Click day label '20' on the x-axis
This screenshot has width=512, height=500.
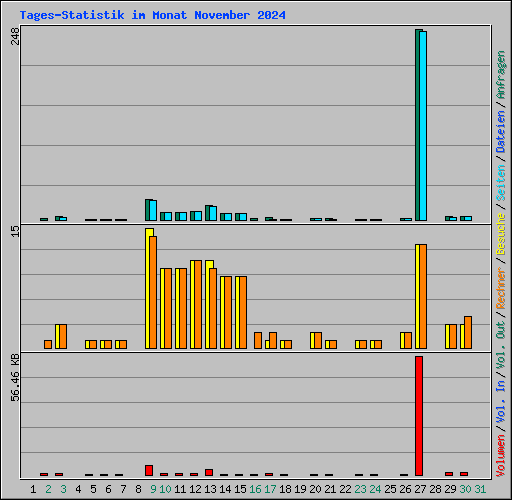(x=315, y=489)
